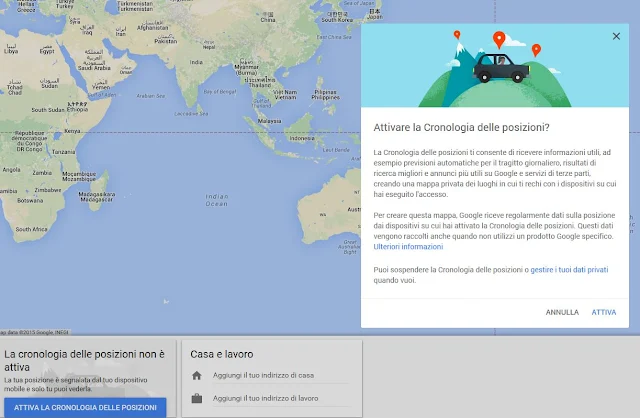
Task: Click the ATTIVA button in dialog
Action: click(604, 312)
